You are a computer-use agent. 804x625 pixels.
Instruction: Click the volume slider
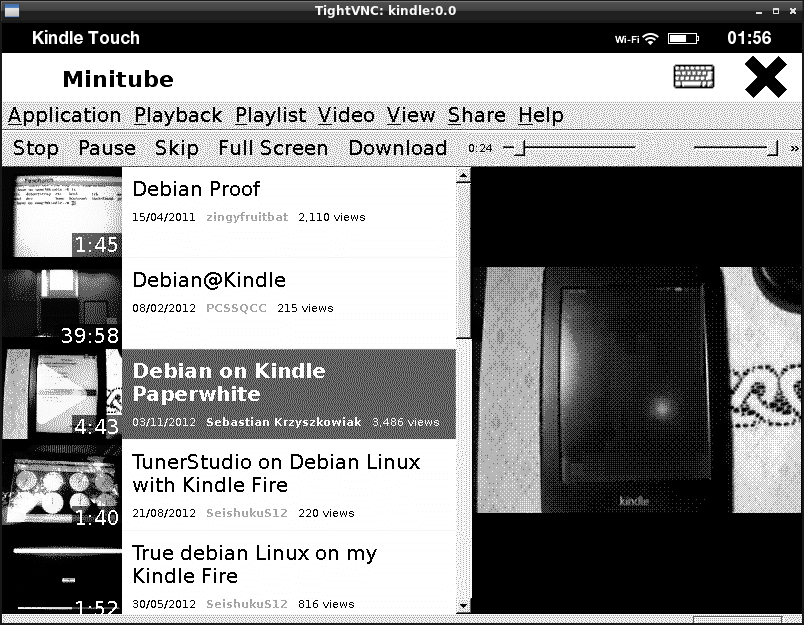[736, 148]
